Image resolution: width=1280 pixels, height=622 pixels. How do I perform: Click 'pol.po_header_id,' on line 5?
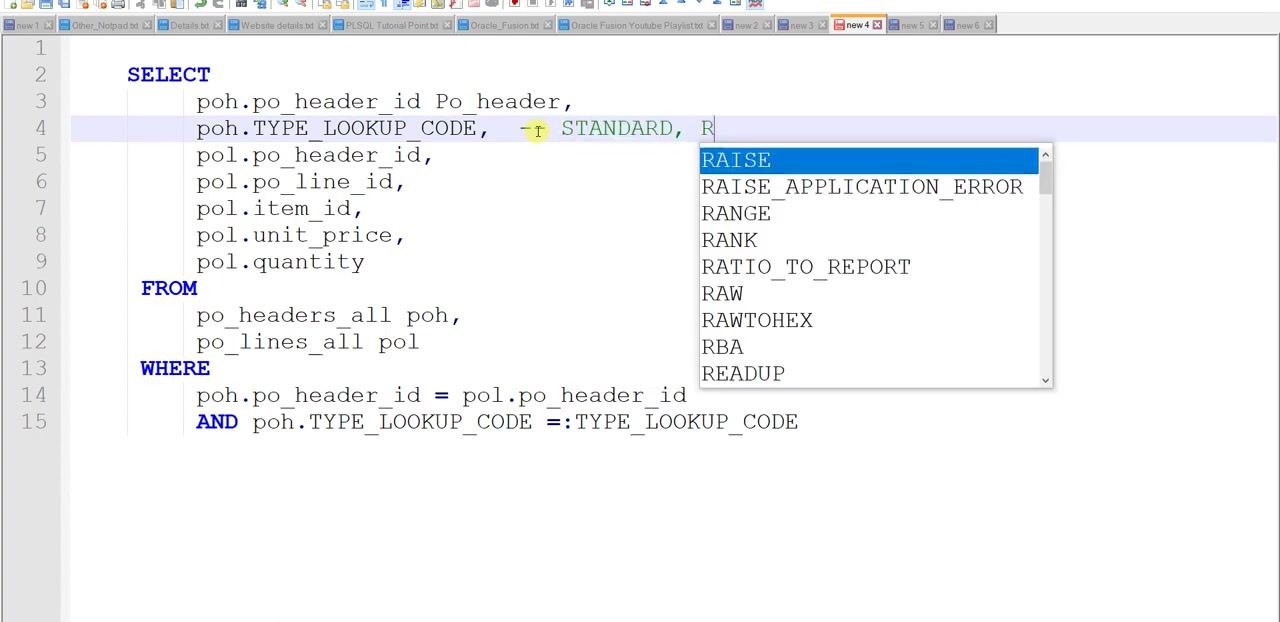(314, 155)
